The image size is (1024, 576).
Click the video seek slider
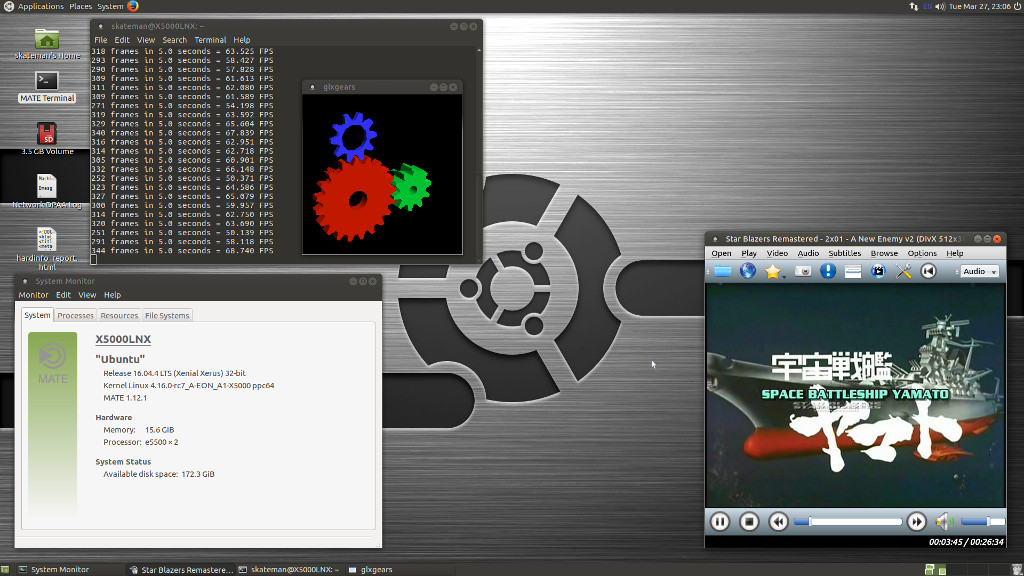coord(848,521)
